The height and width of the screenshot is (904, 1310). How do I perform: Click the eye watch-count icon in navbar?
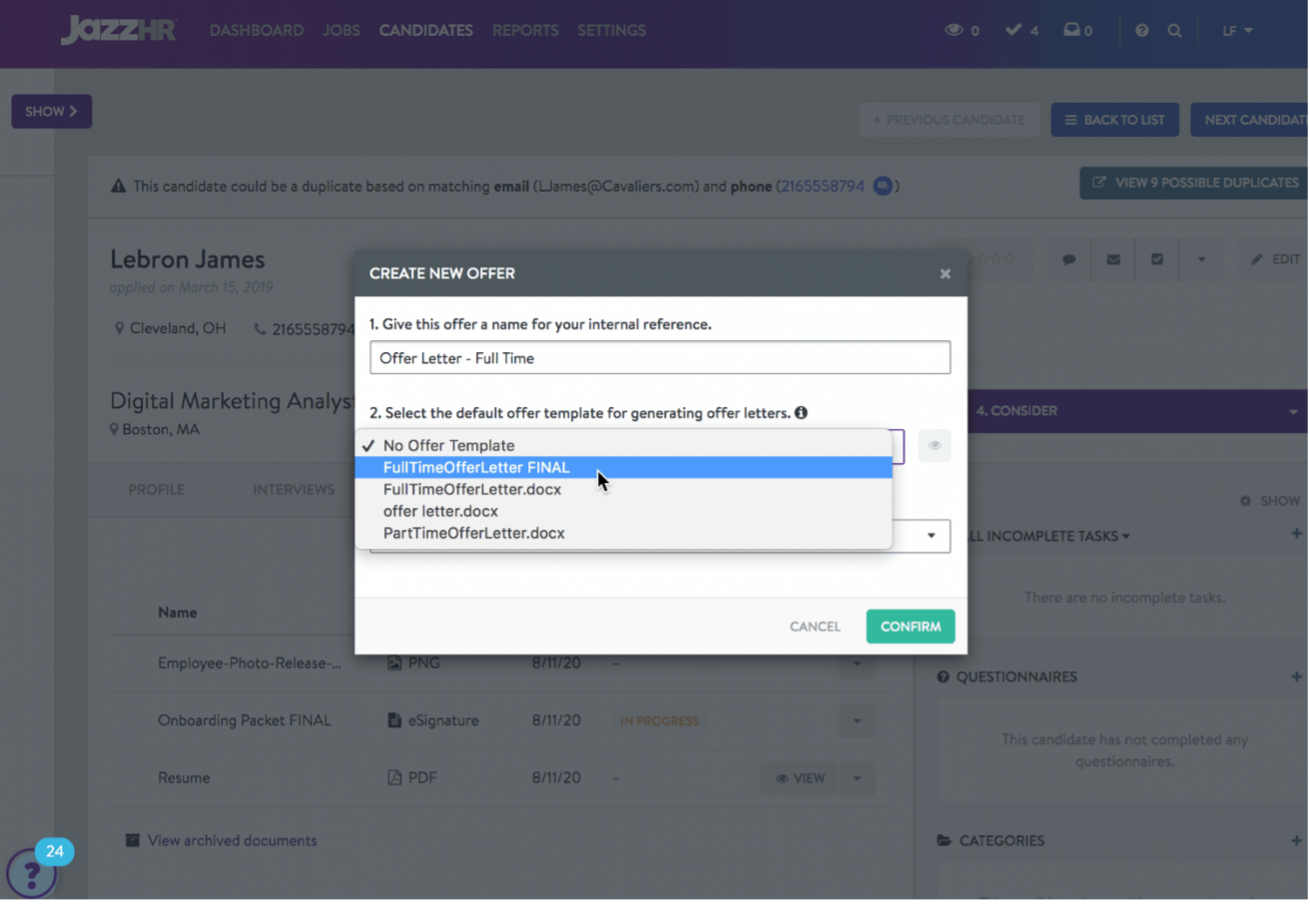955,31
